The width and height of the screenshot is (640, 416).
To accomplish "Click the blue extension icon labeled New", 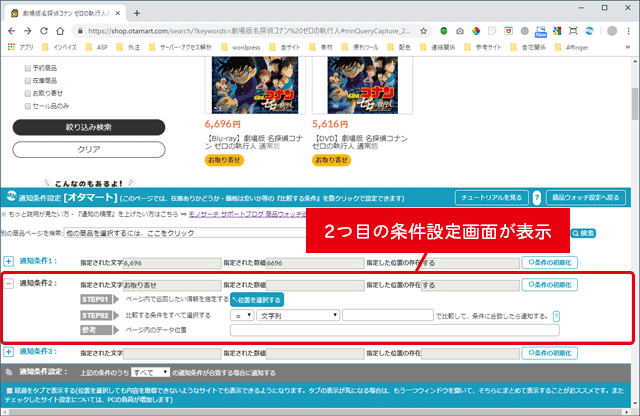I will pyautogui.click(x=541, y=31).
